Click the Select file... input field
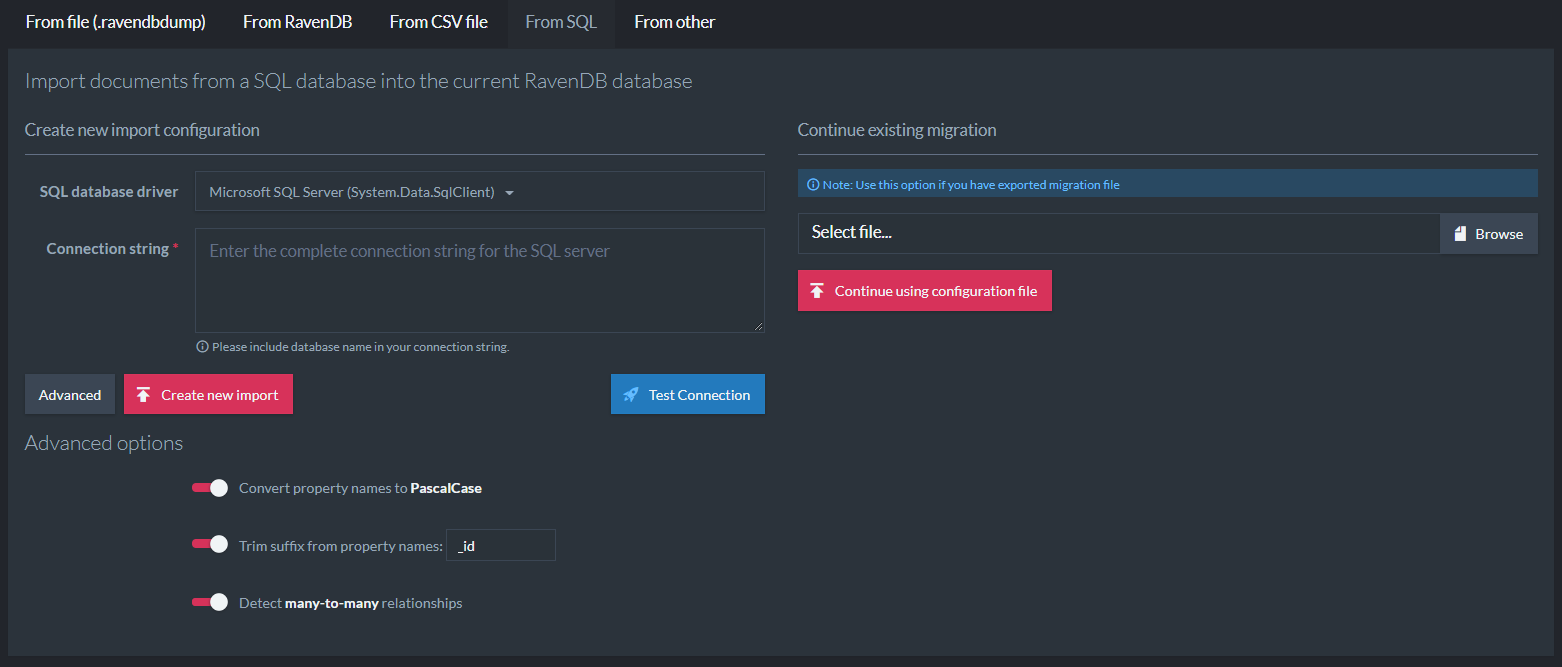The height and width of the screenshot is (667, 1562). pyautogui.click(x=1119, y=233)
